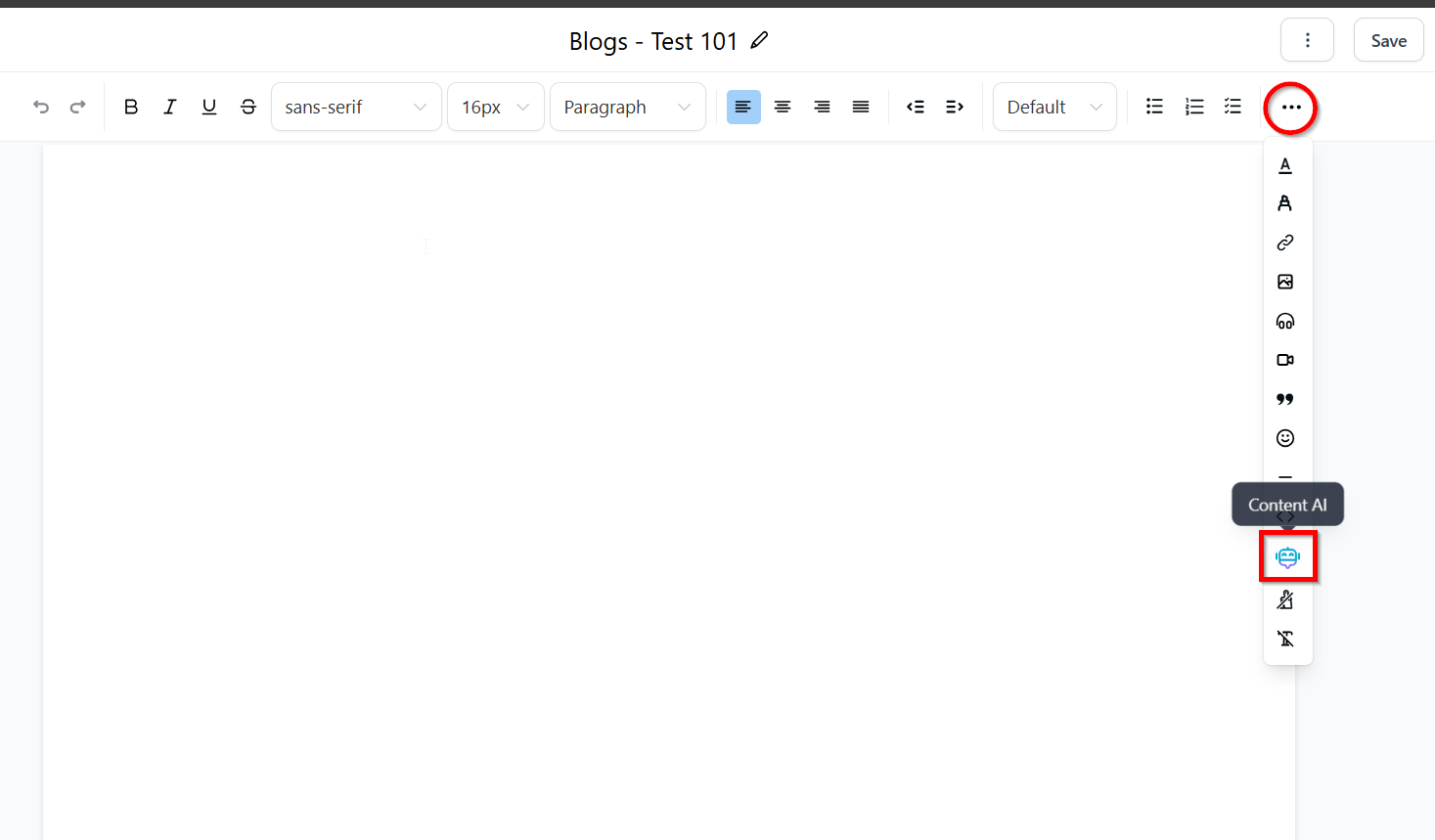
Task: Launch the Content AI robot tool
Action: (x=1287, y=557)
